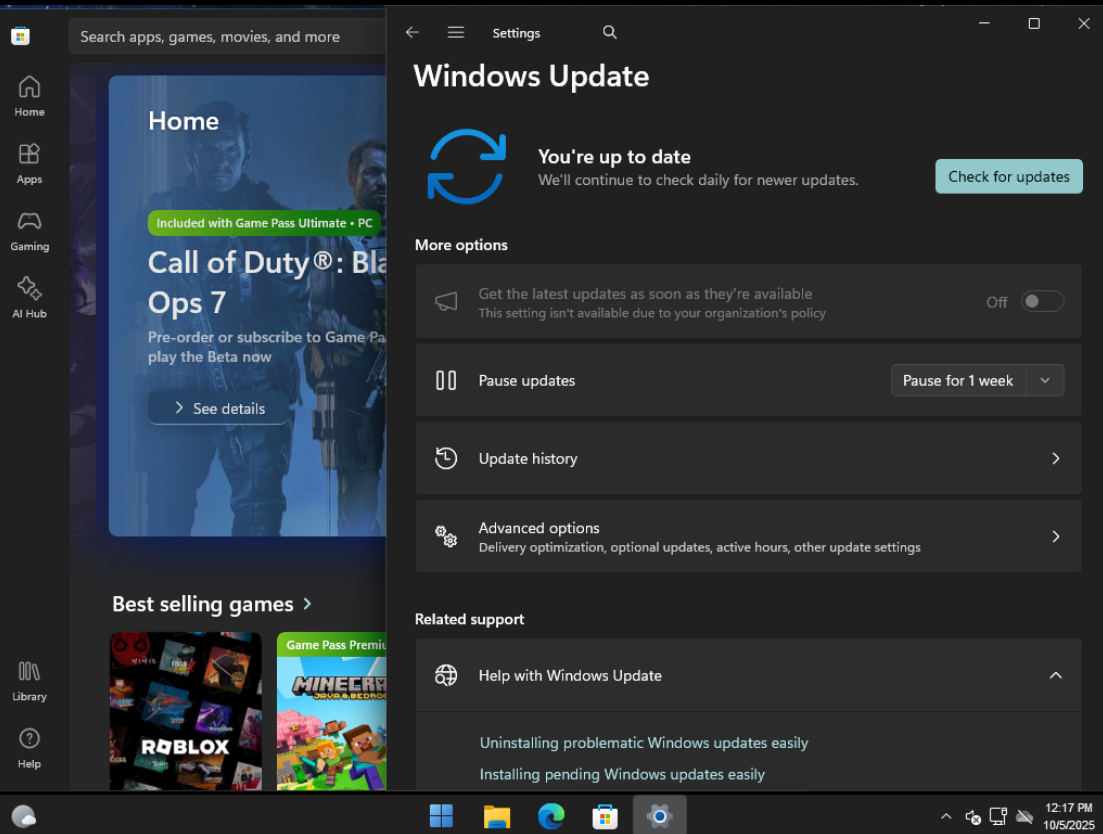Click the Windows Update sync arrows icon
Viewport: 1103px width, 834px height.
(x=466, y=167)
